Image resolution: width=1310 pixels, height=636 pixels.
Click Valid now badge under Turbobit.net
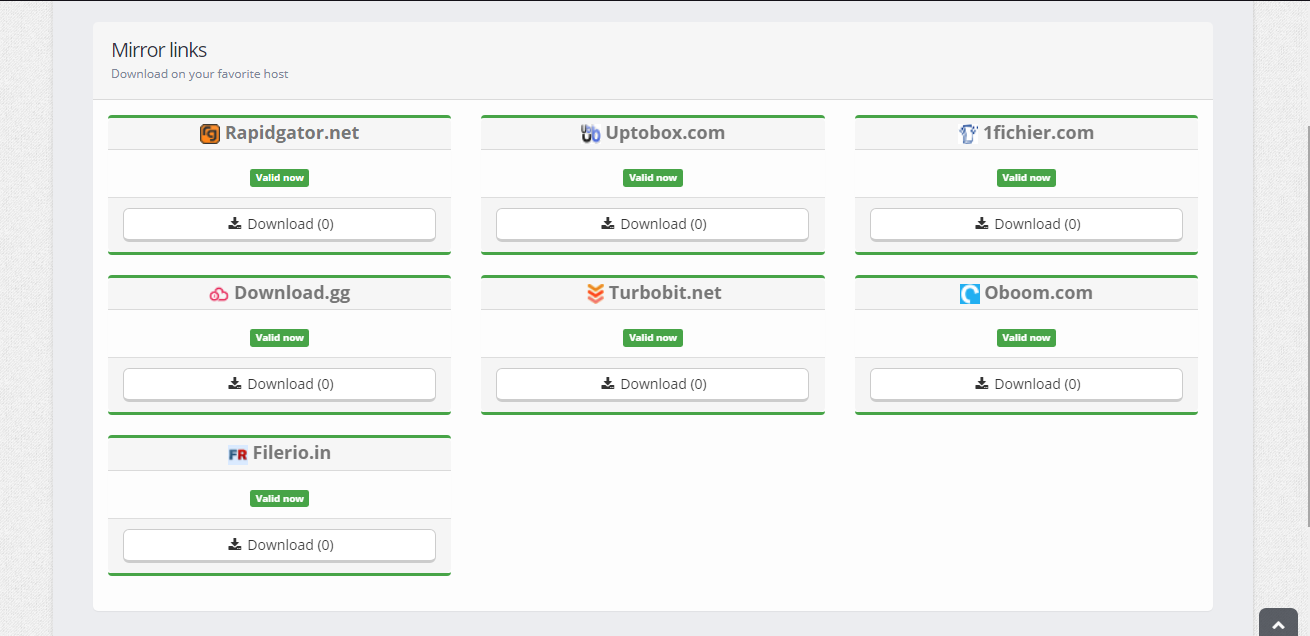652,338
